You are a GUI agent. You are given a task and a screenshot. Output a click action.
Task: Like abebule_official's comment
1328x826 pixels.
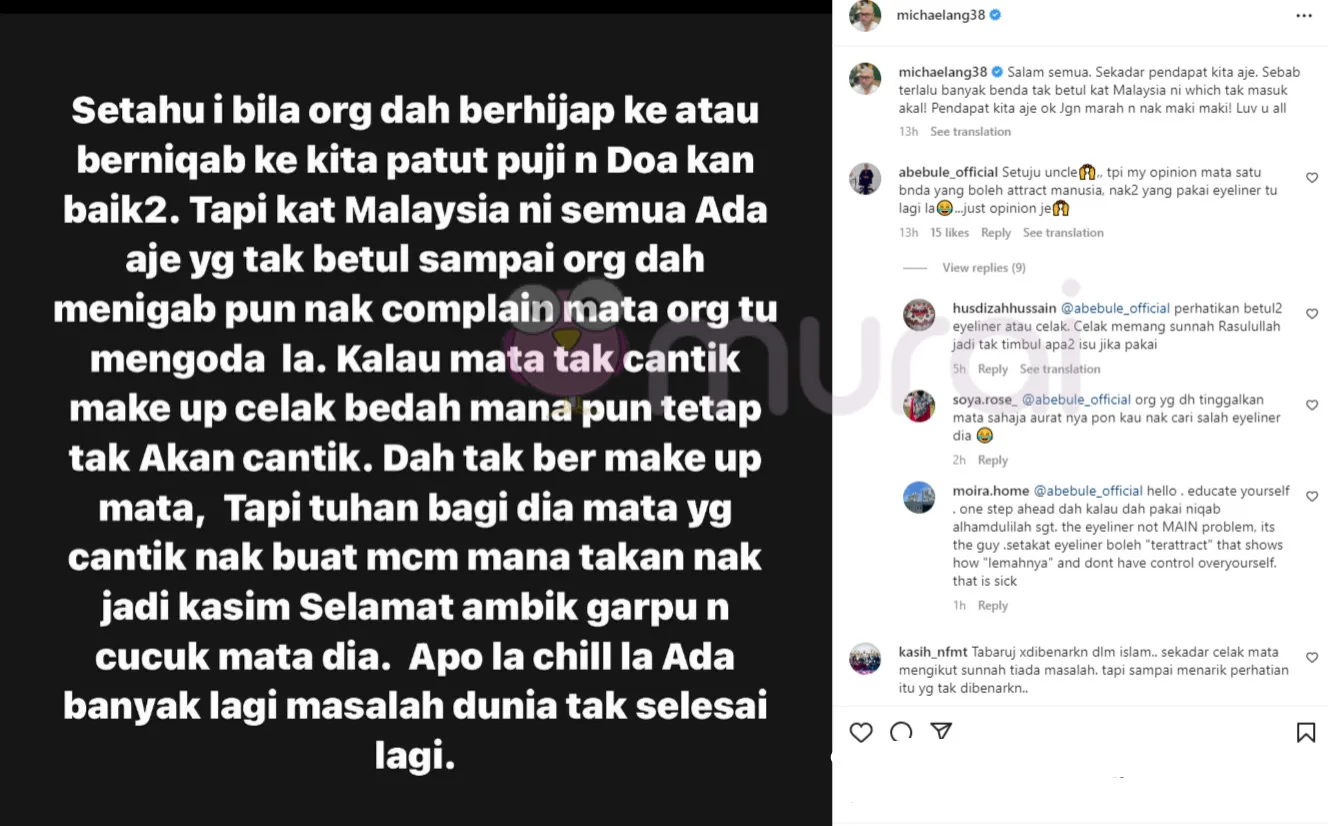pyautogui.click(x=1312, y=178)
